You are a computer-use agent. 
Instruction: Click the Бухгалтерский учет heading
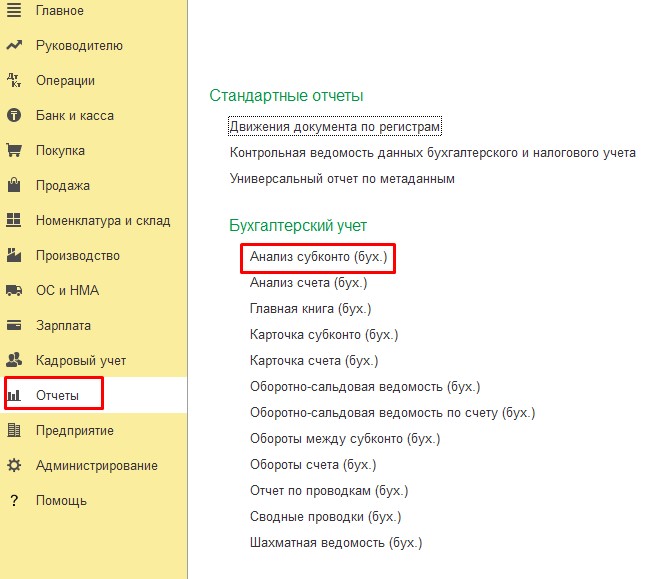tap(298, 225)
